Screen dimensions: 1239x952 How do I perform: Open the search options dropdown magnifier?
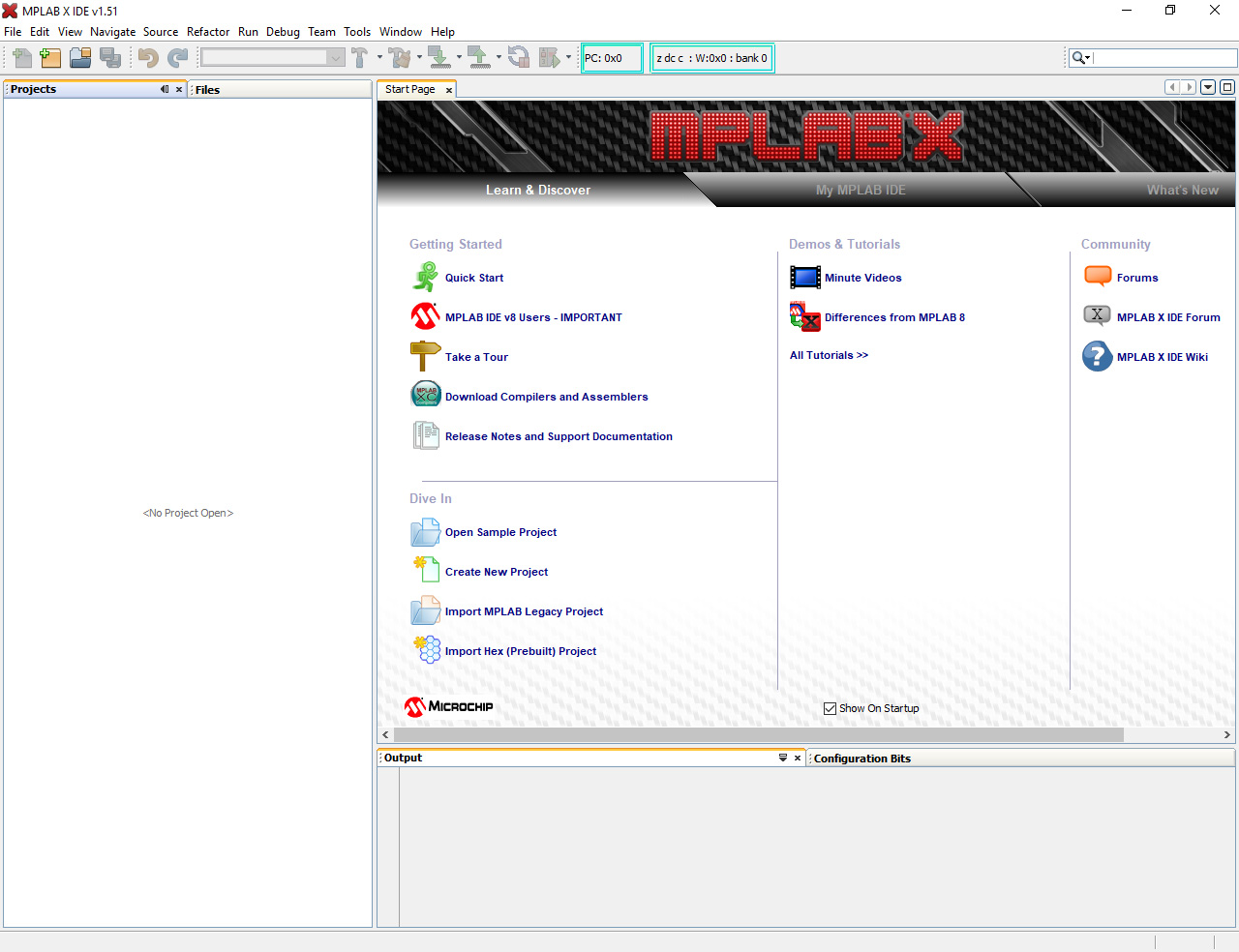[1081, 58]
